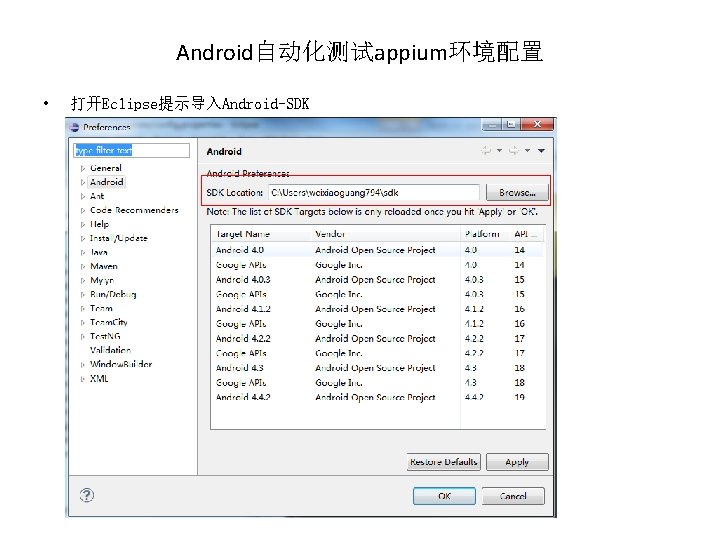The height and width of the screenshot is (540, 720).
Task: Open WindowBuilder preferences
Action: pyautogui.click(x=121, y=365)
